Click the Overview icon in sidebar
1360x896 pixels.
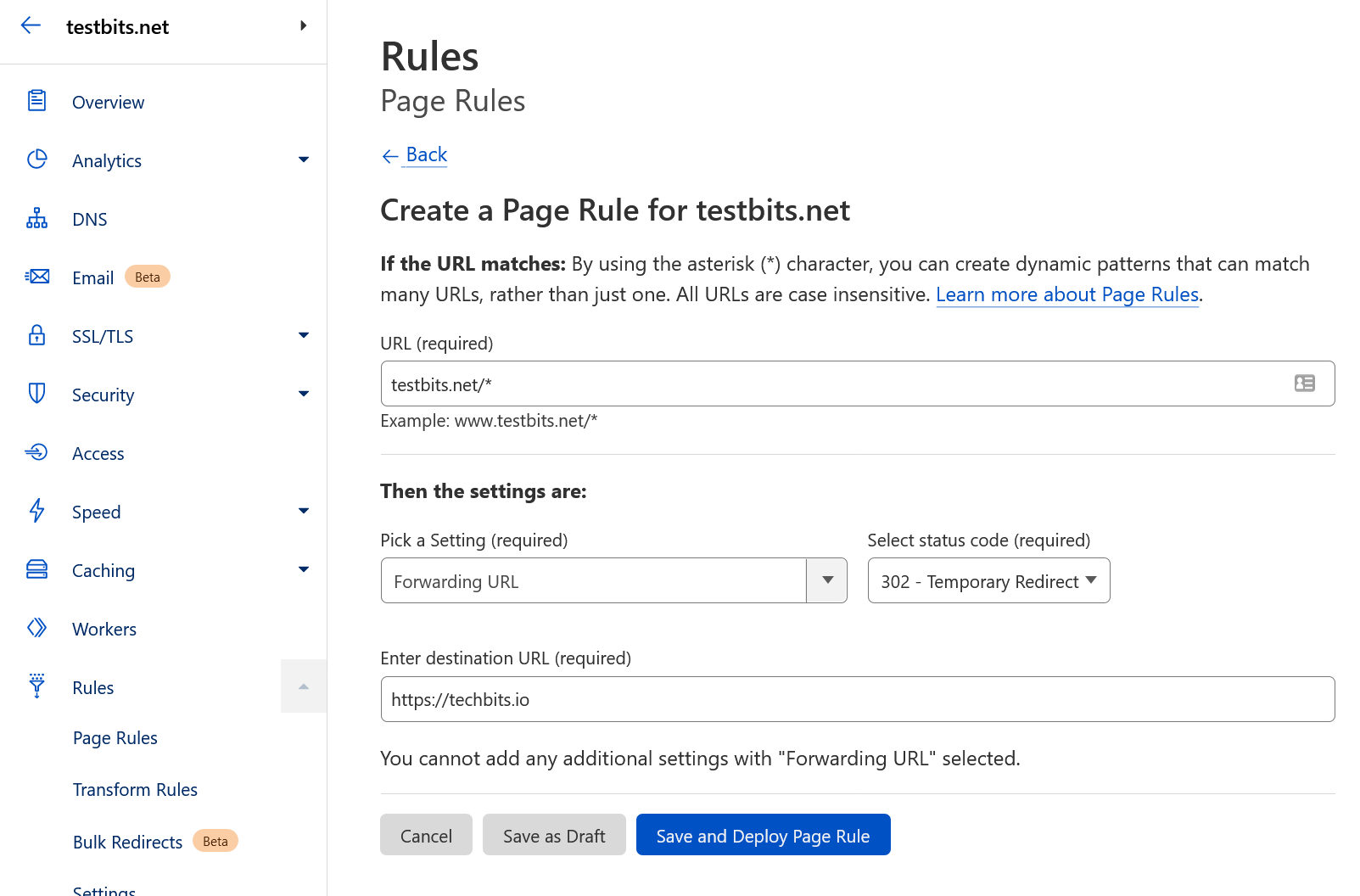[x=36, y=100]
